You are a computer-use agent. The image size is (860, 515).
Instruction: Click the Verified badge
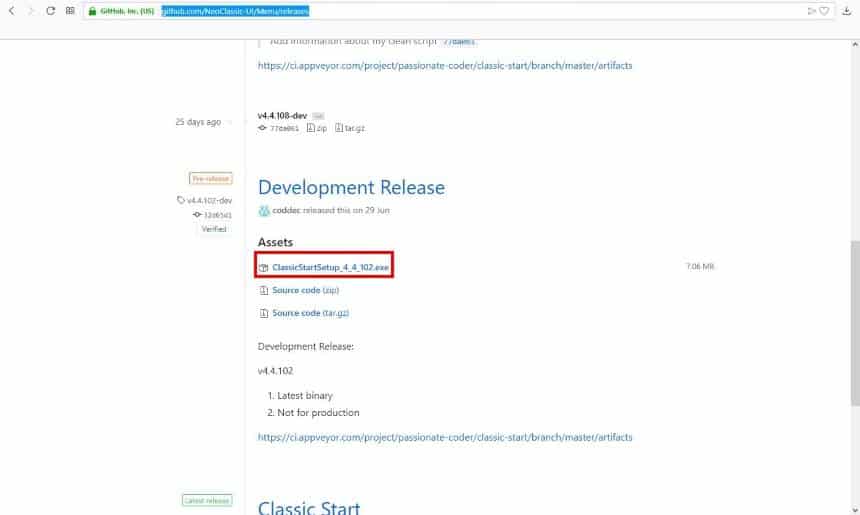[x=214, y=229]
